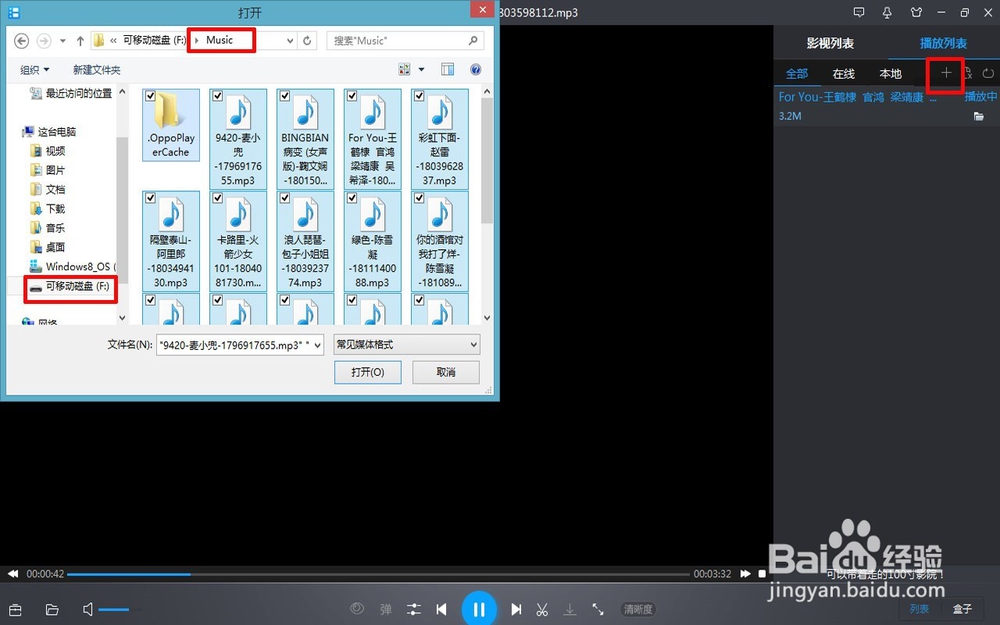
Task: Click the 清晰度 quality button
Action: pos(638,610)
